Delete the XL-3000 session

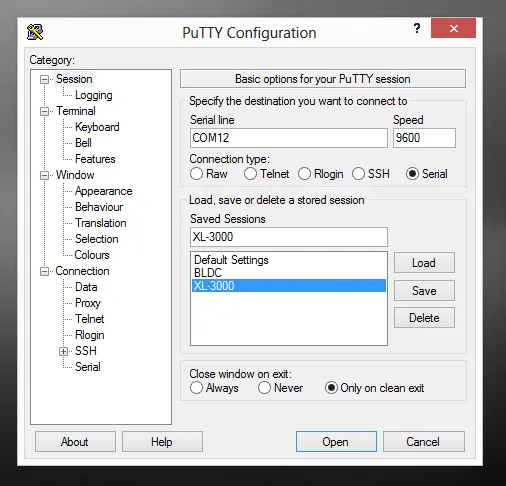click(x=424, y=318)
